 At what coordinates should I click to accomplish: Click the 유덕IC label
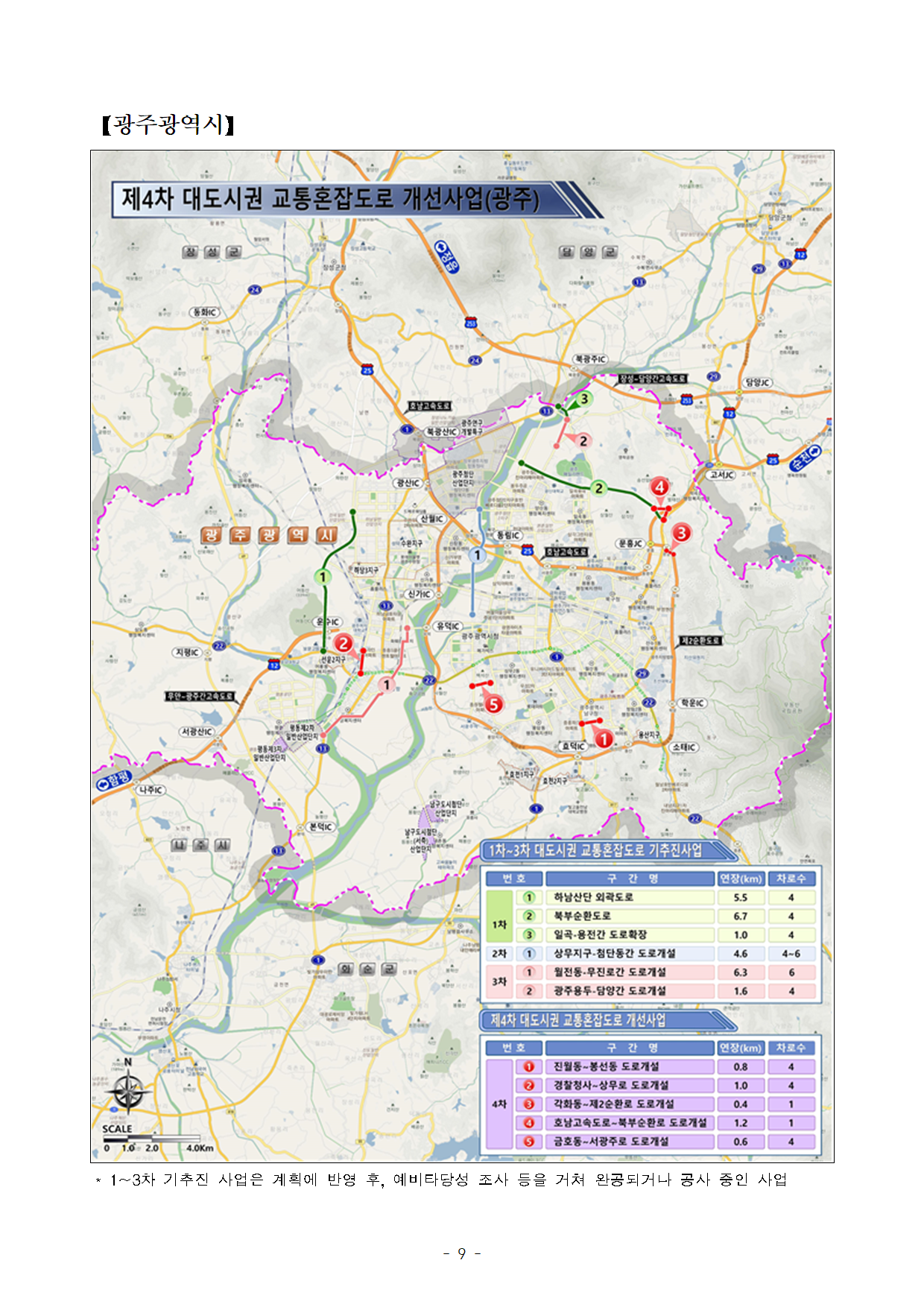[449, 626]
